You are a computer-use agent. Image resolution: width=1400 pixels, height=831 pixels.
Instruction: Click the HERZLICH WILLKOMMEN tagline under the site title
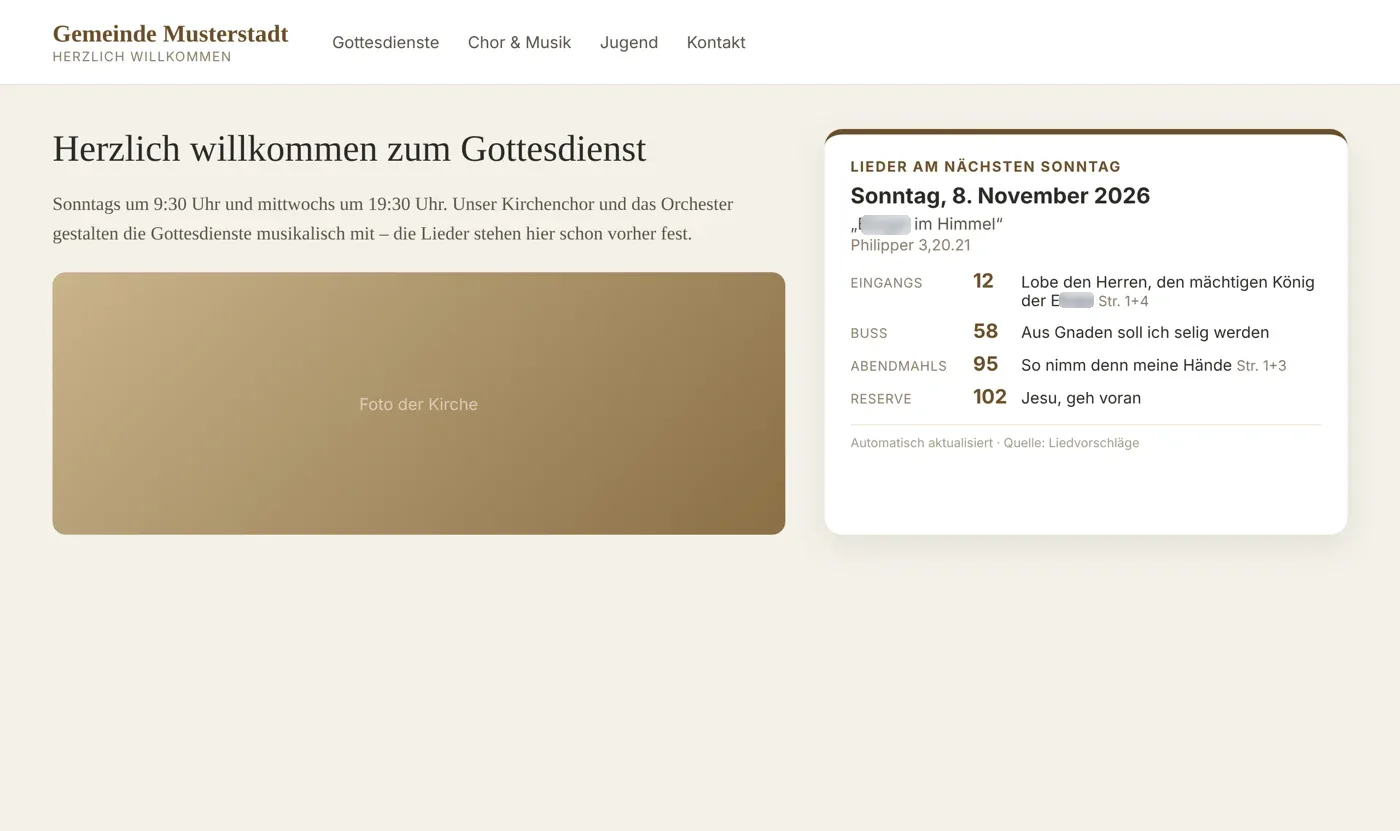pos(142,57)
